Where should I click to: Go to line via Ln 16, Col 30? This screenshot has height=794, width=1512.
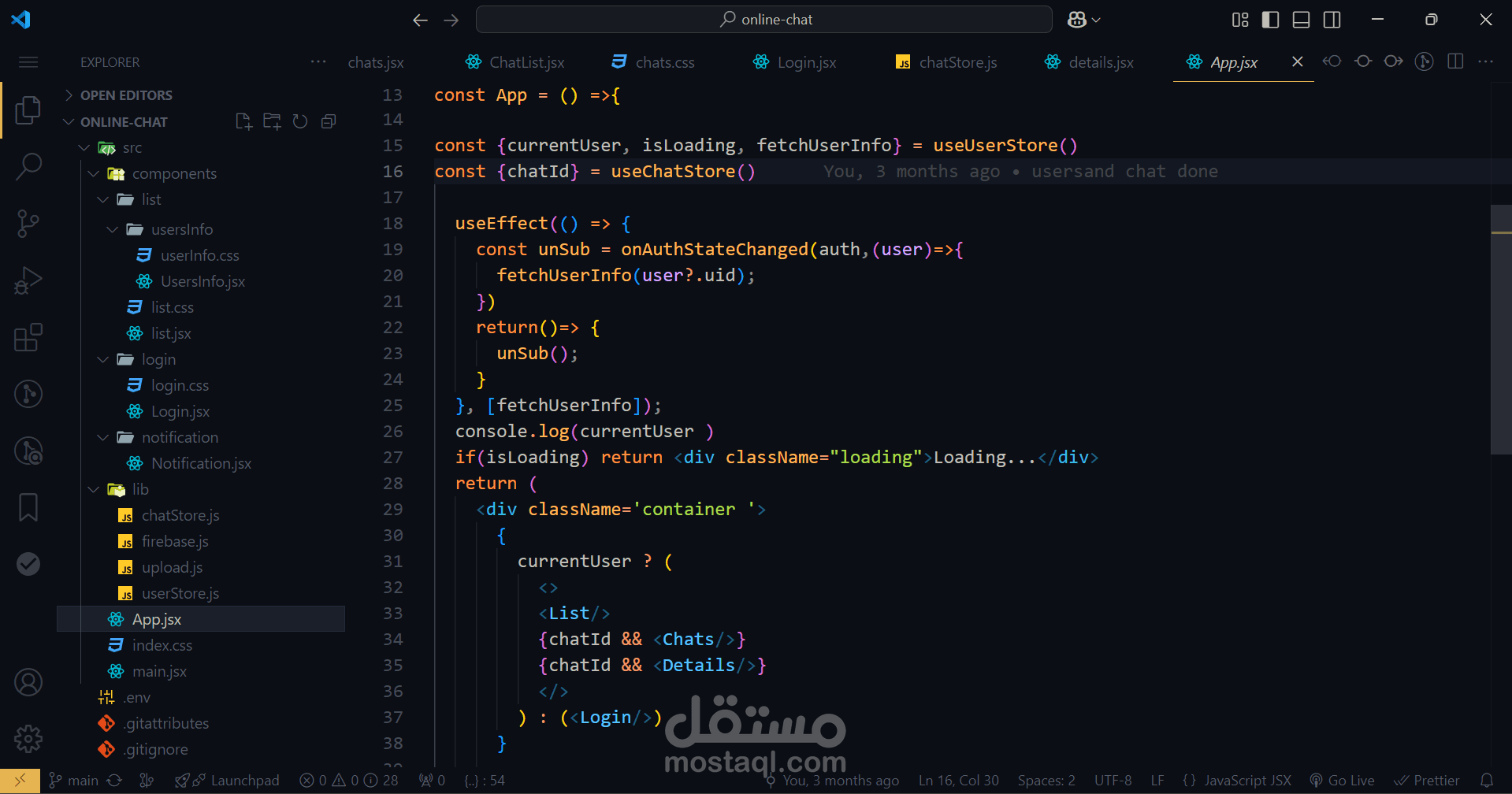coord(959,781)
